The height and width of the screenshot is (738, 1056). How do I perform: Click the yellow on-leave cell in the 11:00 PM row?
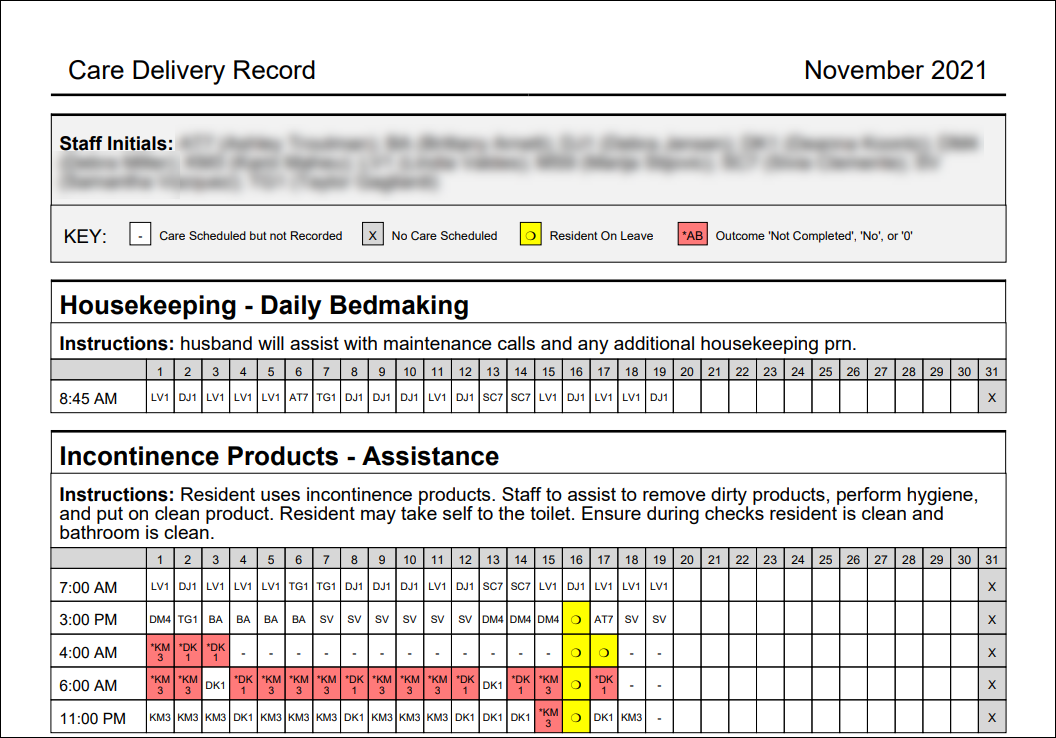(576, 717)
